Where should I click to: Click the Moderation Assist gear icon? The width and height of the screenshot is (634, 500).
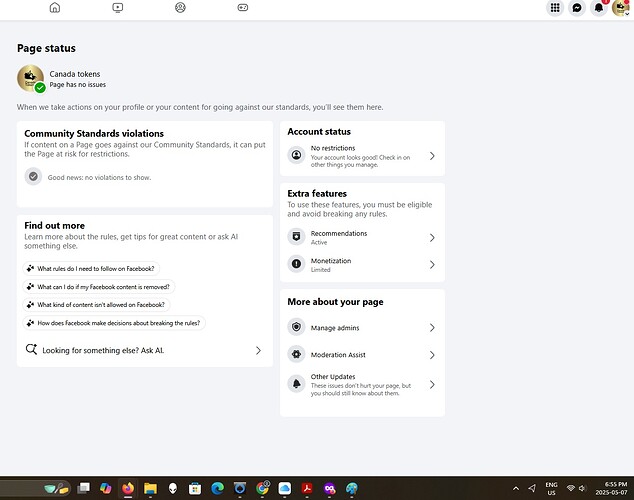pos(296,354)
